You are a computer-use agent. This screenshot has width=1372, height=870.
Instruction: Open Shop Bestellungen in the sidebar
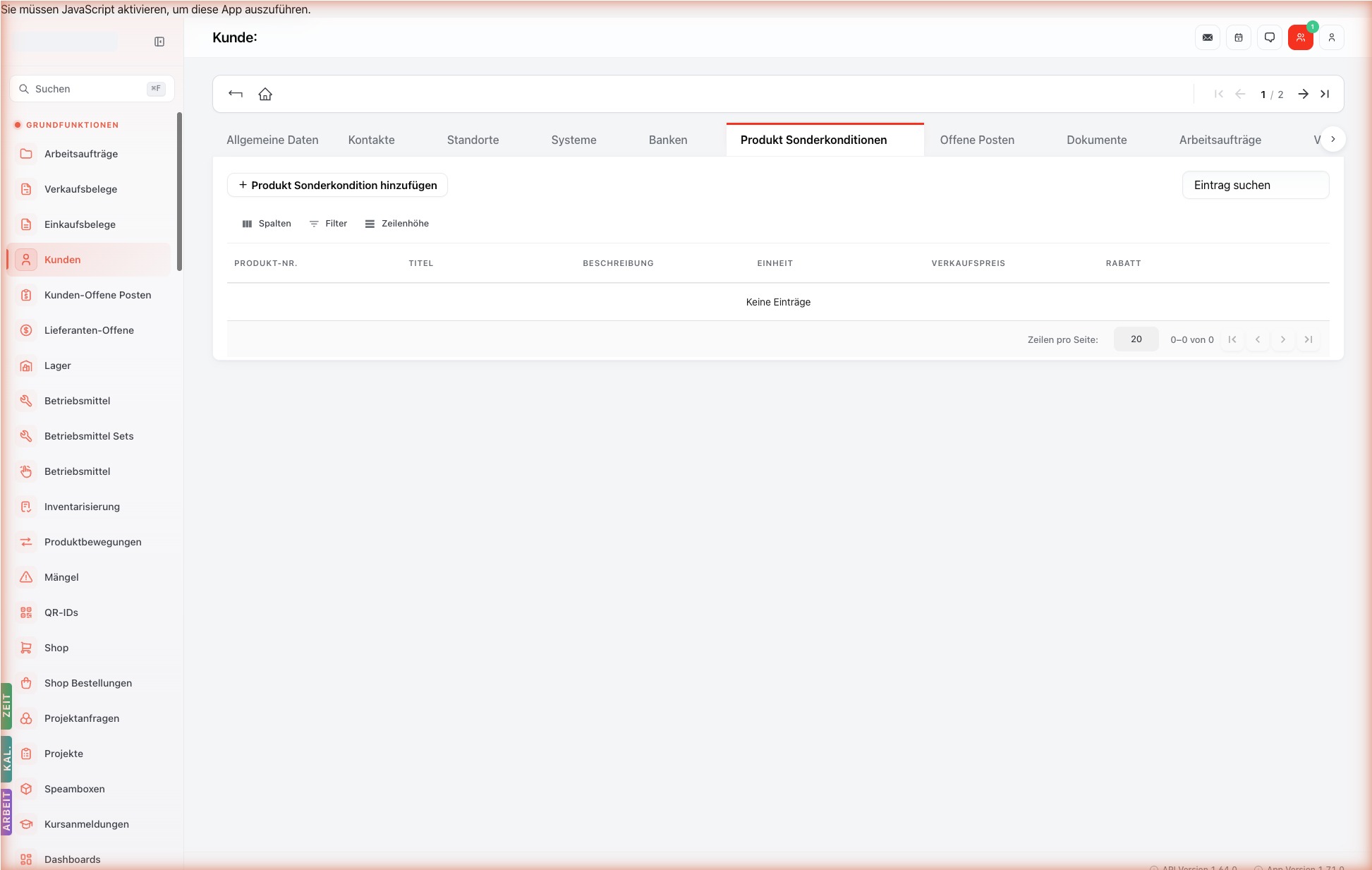click(x=89, y=683)
